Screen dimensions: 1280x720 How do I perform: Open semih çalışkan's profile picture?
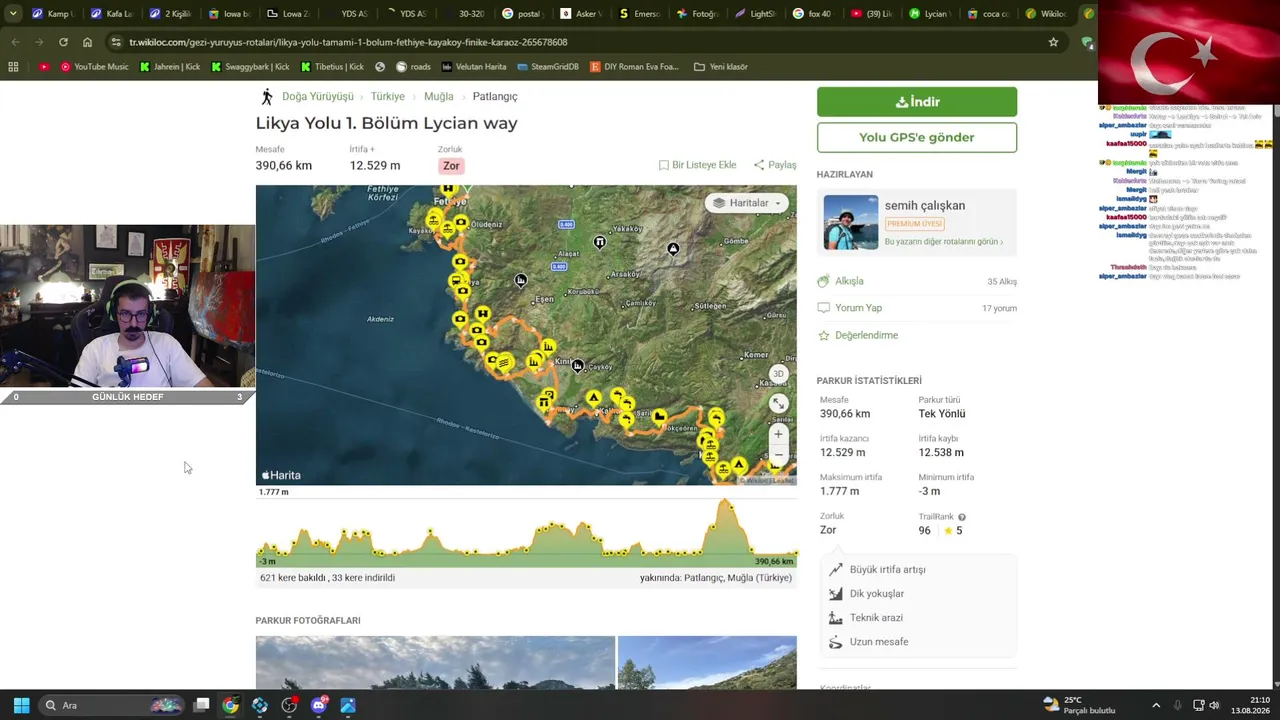pos(850,222)
